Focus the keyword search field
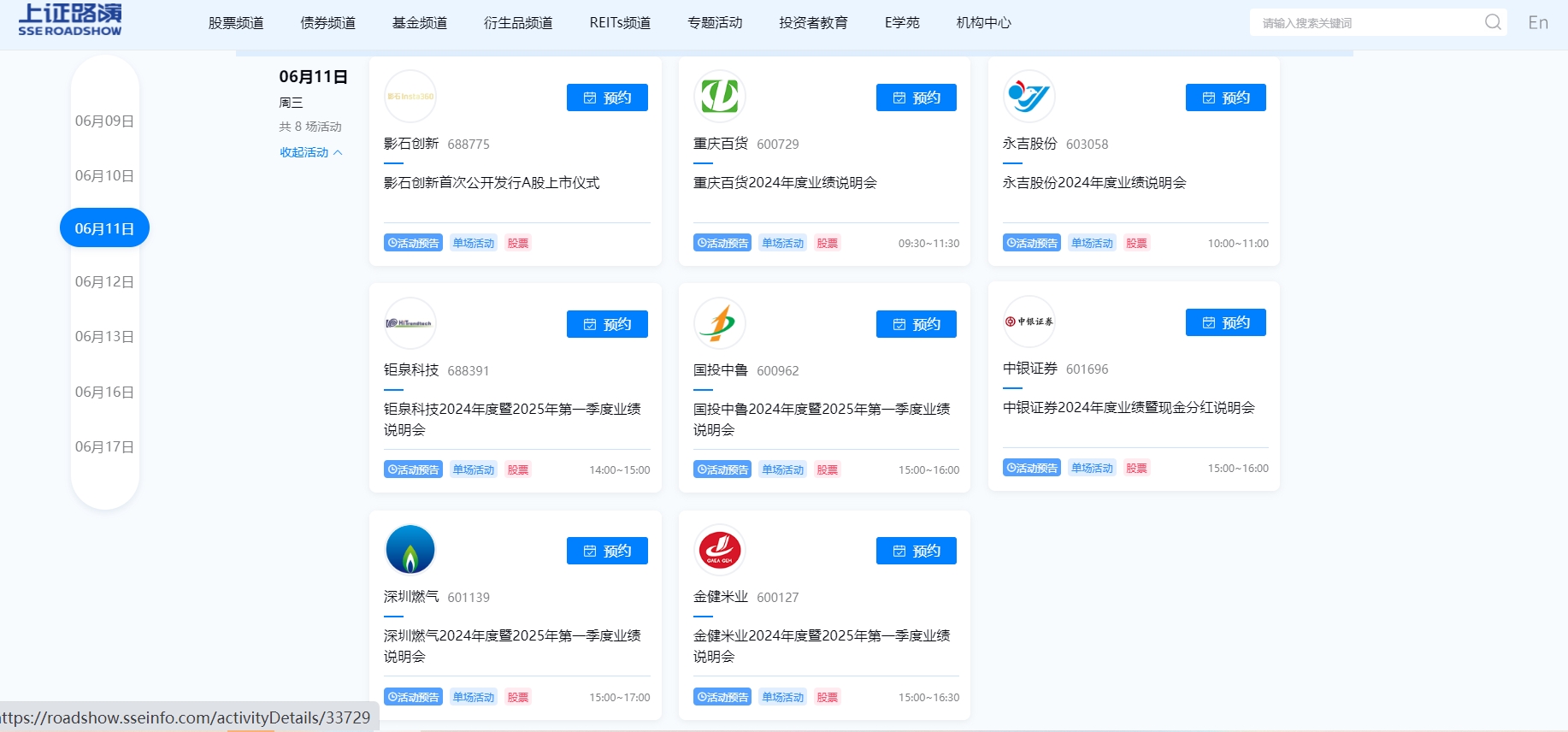The width and height of the screenshot is (1568, 732). pyautogui.click(x=1368, y=23)
